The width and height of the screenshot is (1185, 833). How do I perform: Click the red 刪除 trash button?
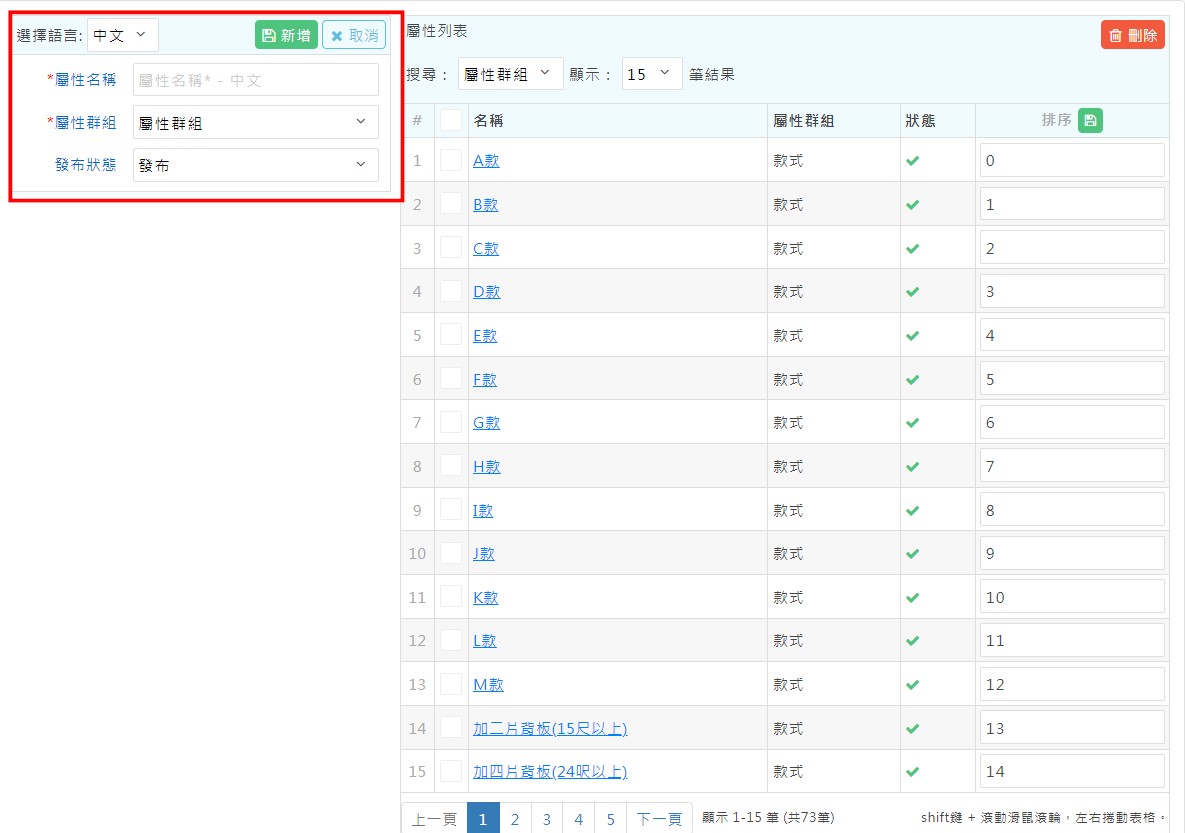tap(1132, 35)
